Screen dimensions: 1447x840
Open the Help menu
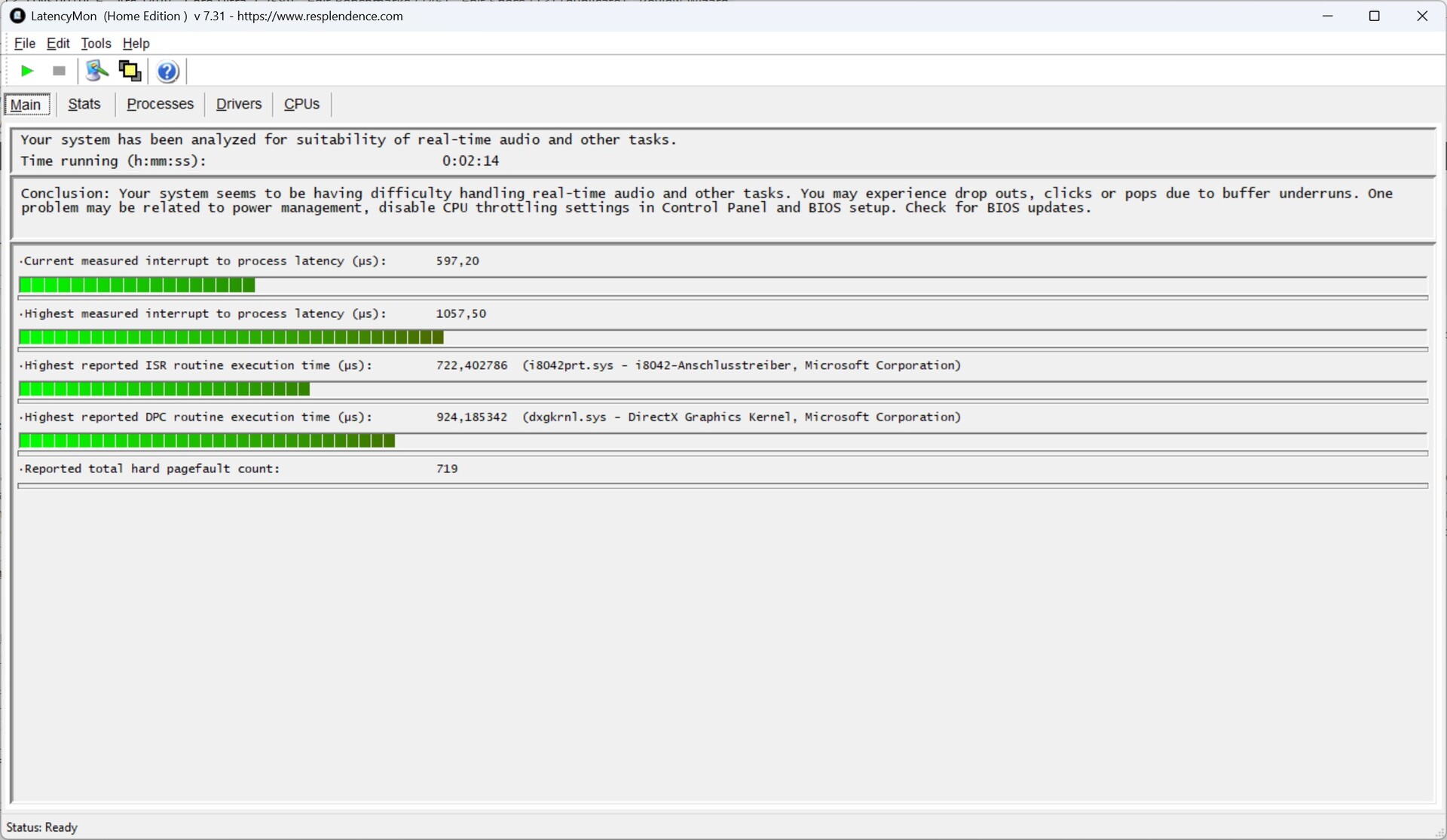point(136,44)
